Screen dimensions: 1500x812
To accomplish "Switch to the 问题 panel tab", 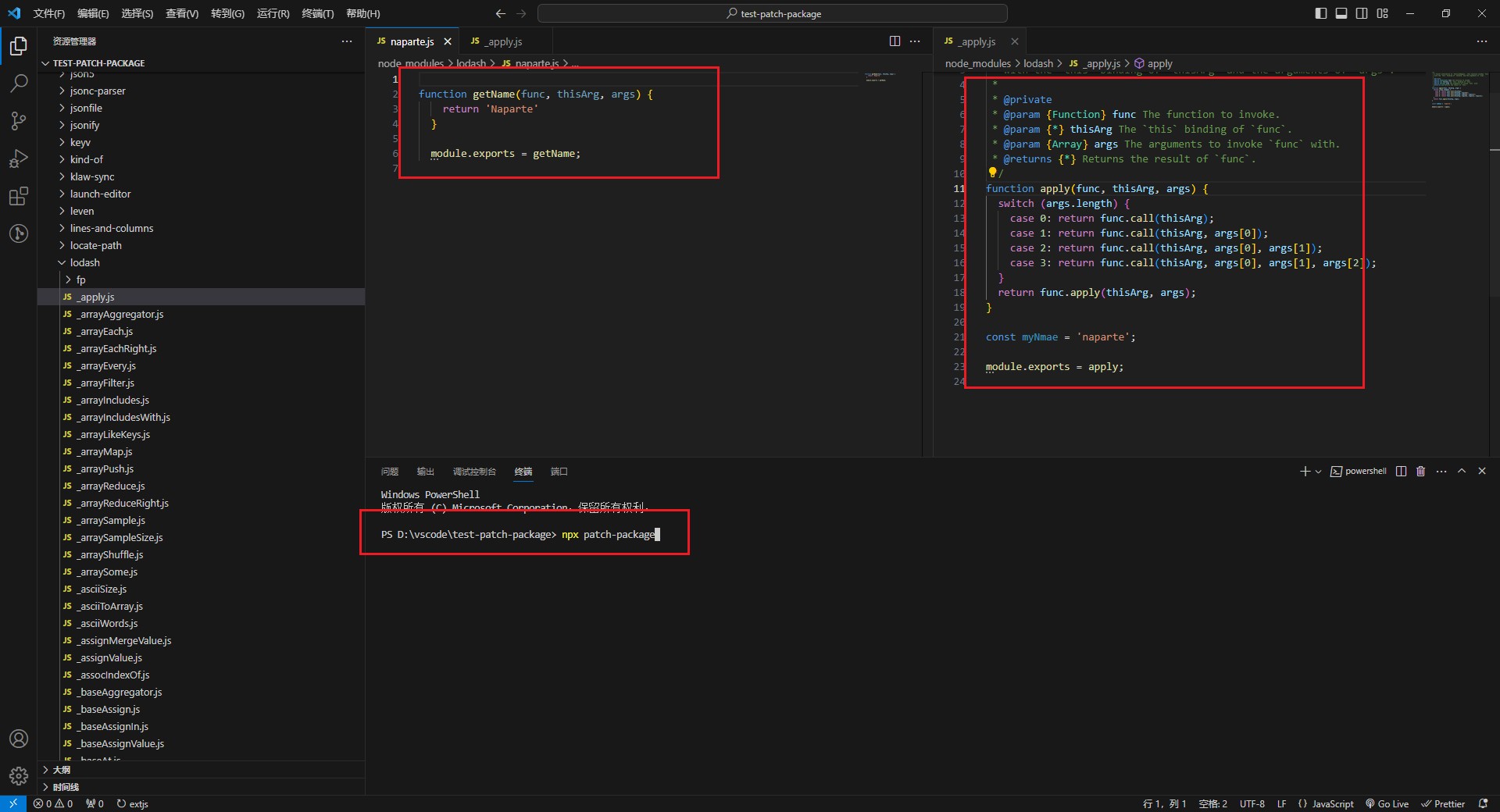I will pos(390,472).
